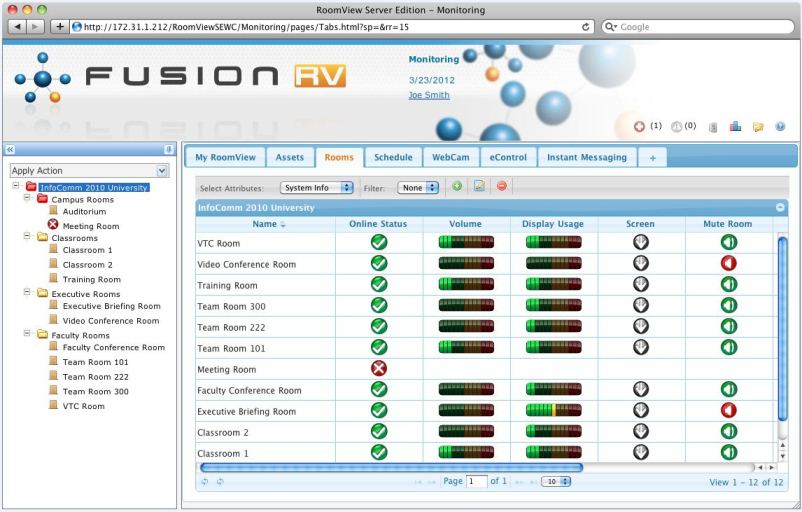Switch to the Schedule tab

coord(393,157)
